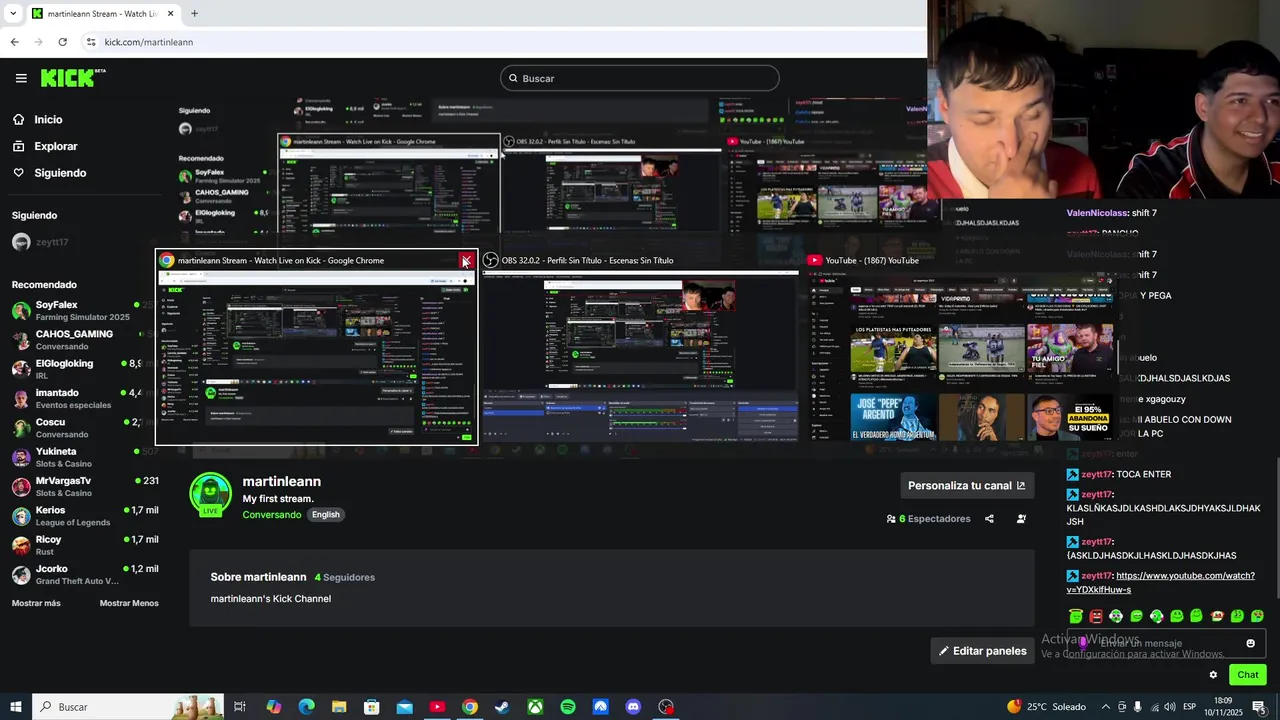
Task: Click the moderator badge beside TOCA ENTER message
Action: click(x=1073, y=474)
